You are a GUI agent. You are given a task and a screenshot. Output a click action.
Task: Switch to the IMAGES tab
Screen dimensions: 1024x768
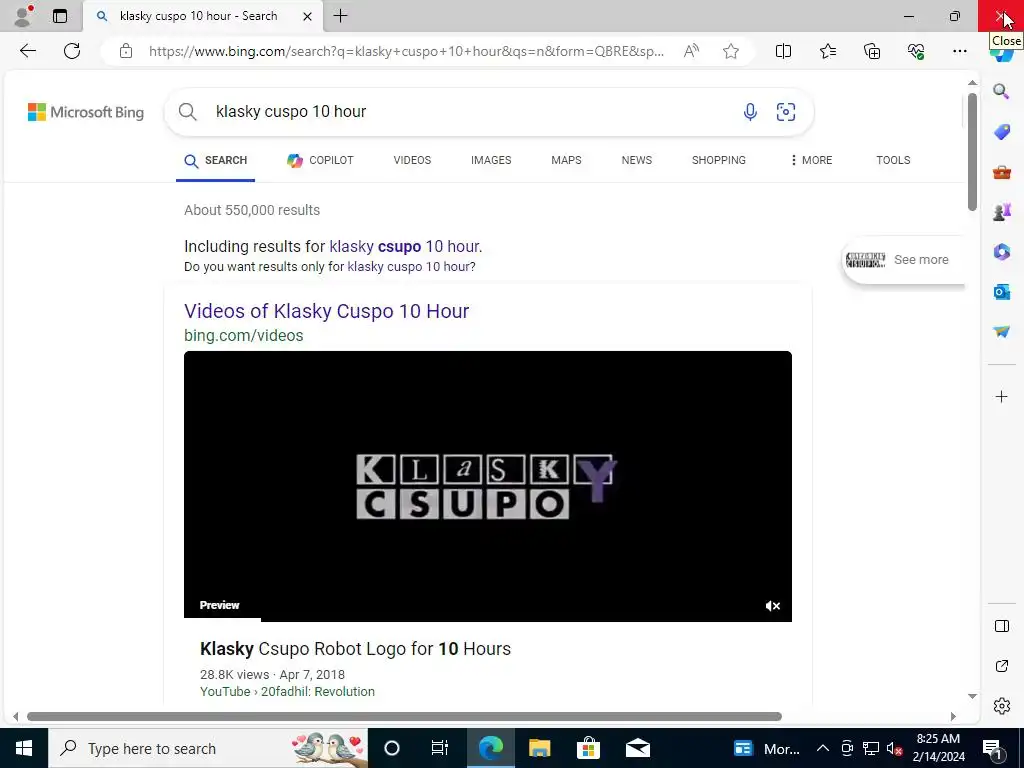pyautogui.click(x=491, y=160)
